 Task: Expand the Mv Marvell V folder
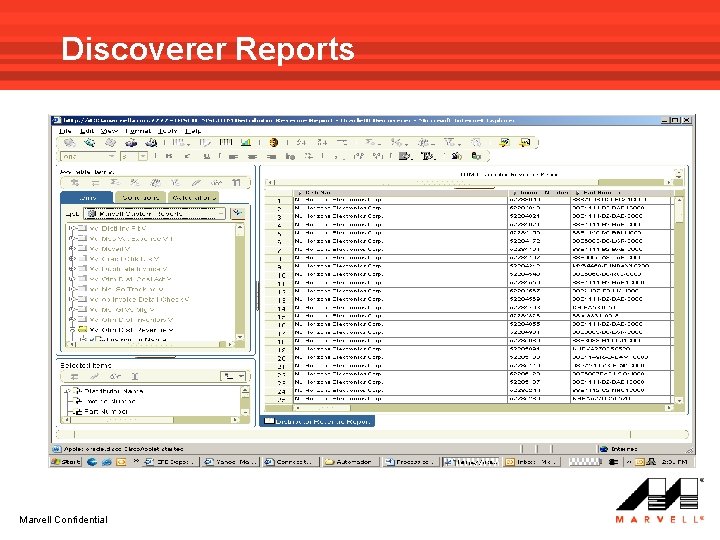[72, 248]
